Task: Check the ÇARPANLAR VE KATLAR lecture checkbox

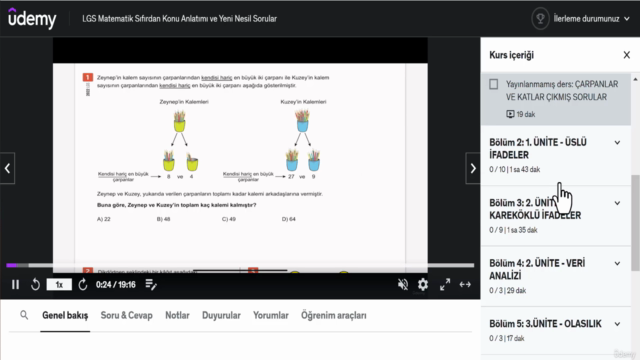Action: 493,84
